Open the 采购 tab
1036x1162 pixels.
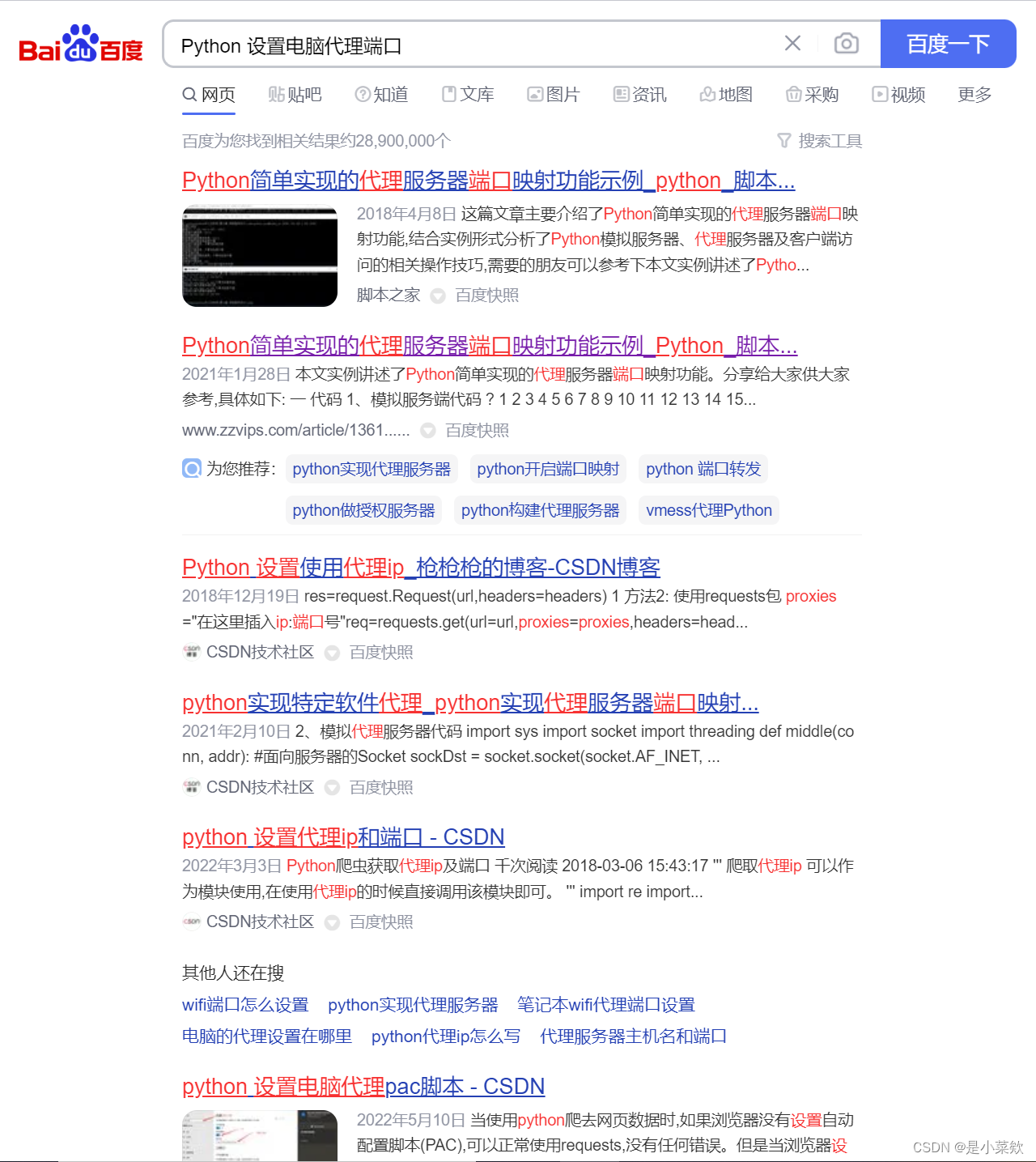click(813, 95)
